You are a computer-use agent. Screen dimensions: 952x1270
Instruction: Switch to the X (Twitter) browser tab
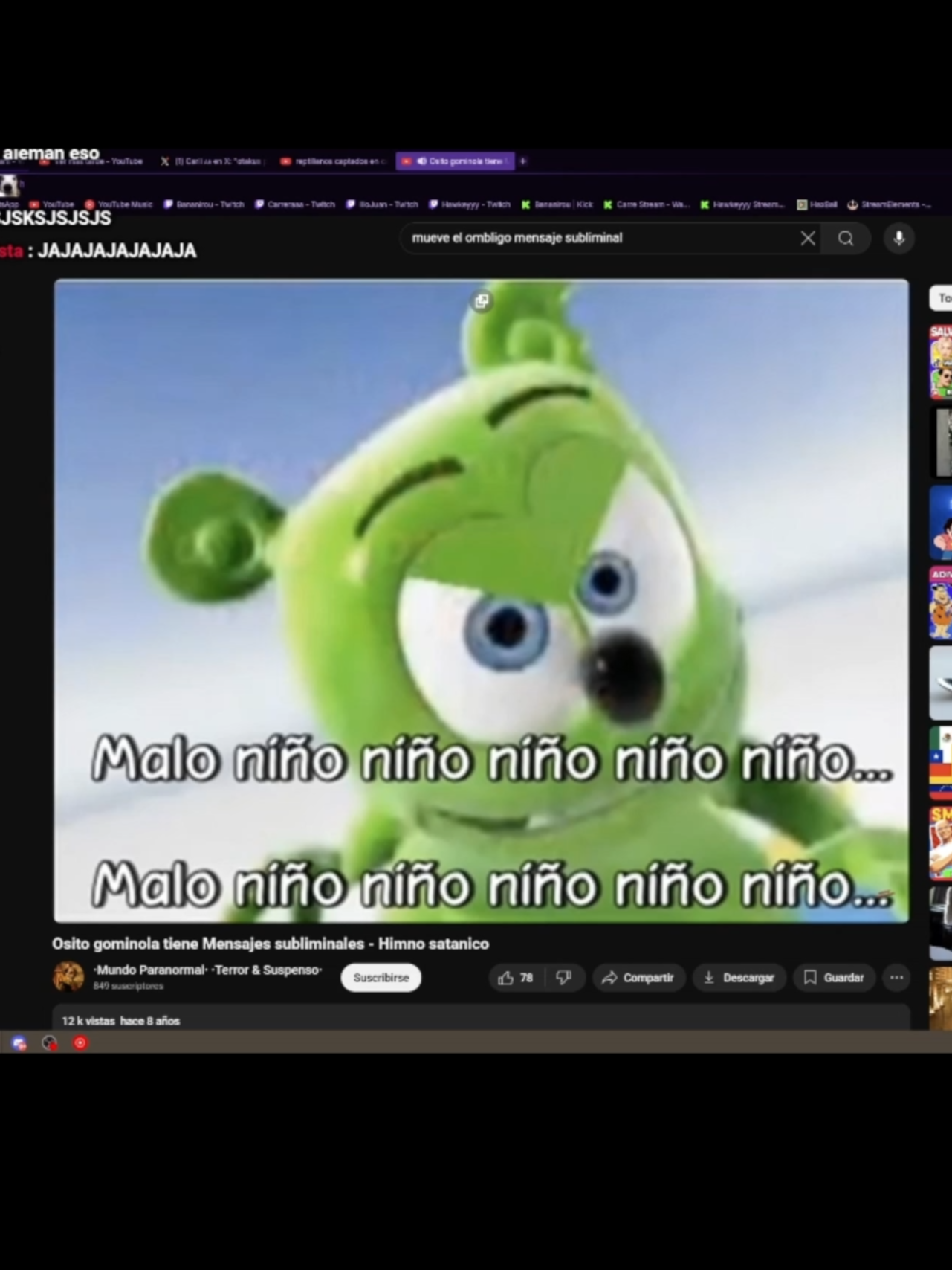tap(213, 161)
